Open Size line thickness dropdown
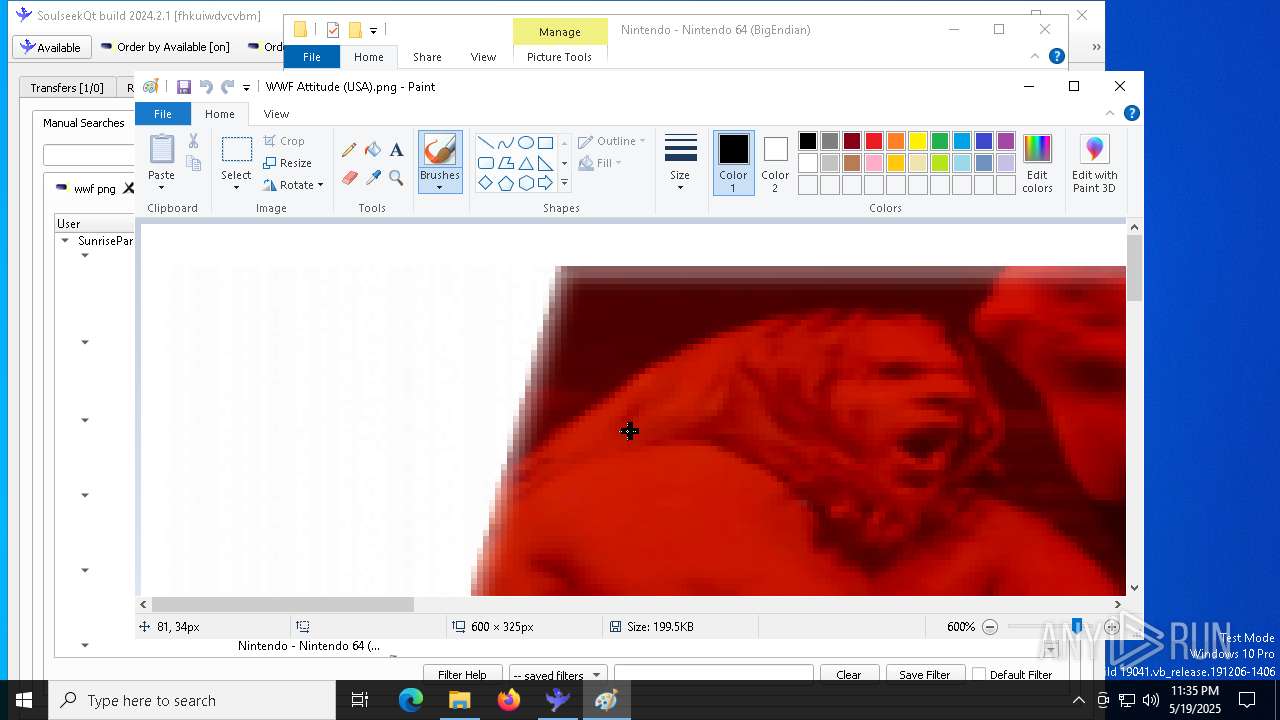1280x720 pixels. coord(680,164)
